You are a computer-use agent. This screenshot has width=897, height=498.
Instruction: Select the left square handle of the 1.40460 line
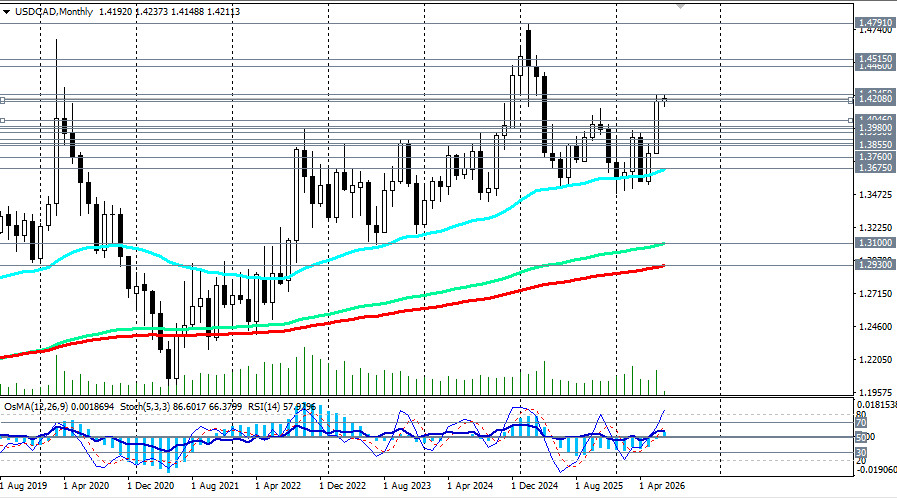click(x=2, y=121)
